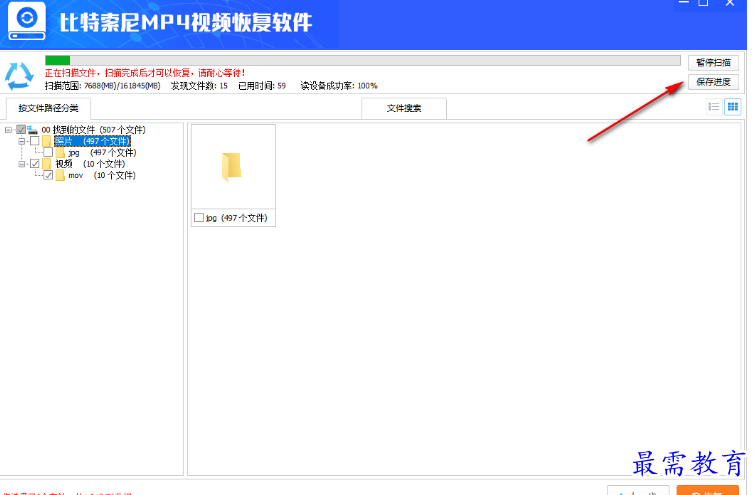Click the 视频 folder icon in the tree
754x495 pixels.
[x=47, y=164]
